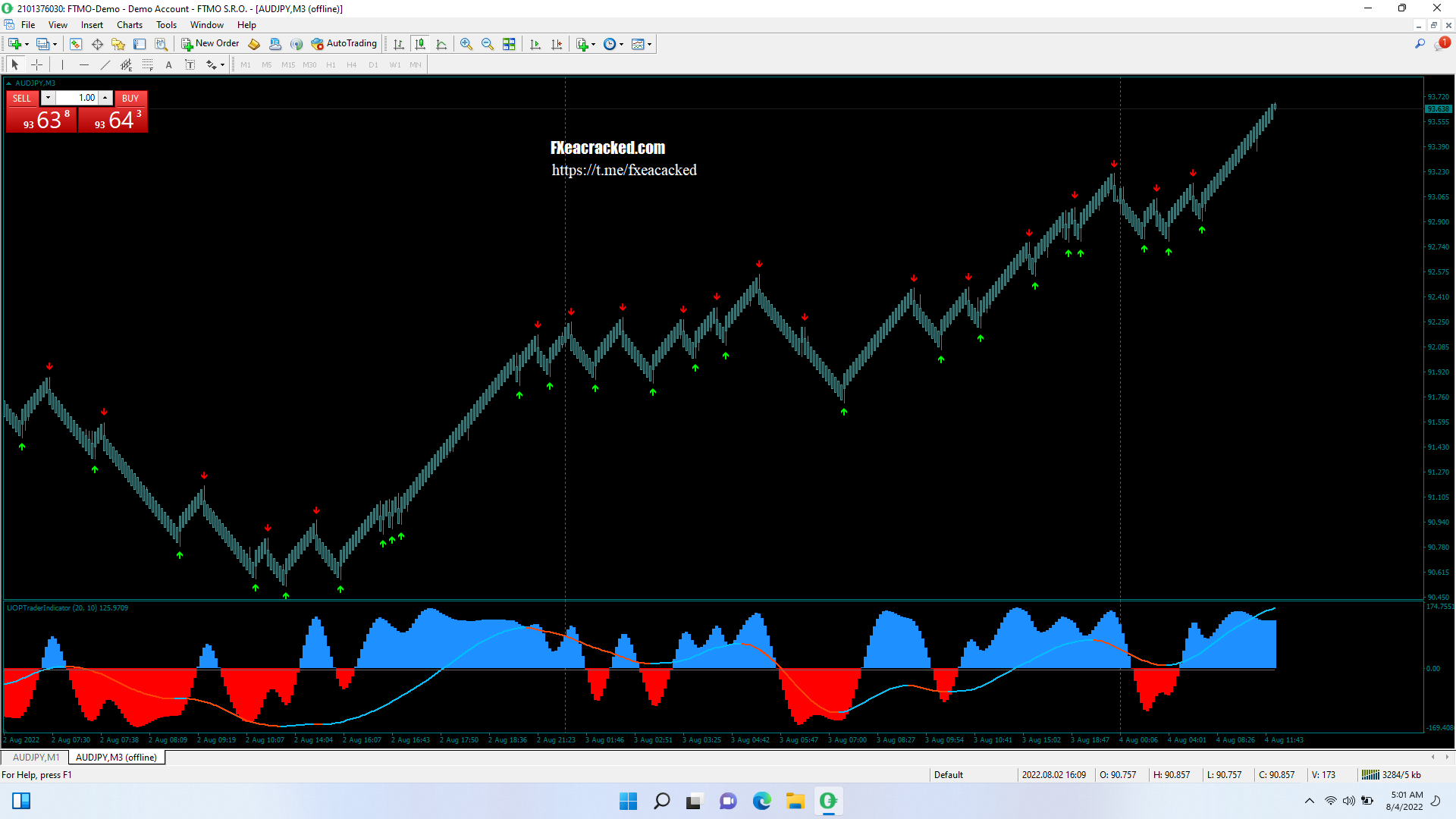This screenshot has width=1456, height=819.
Task: Select the Crosshair cursor tool
Action: point(36,65)
